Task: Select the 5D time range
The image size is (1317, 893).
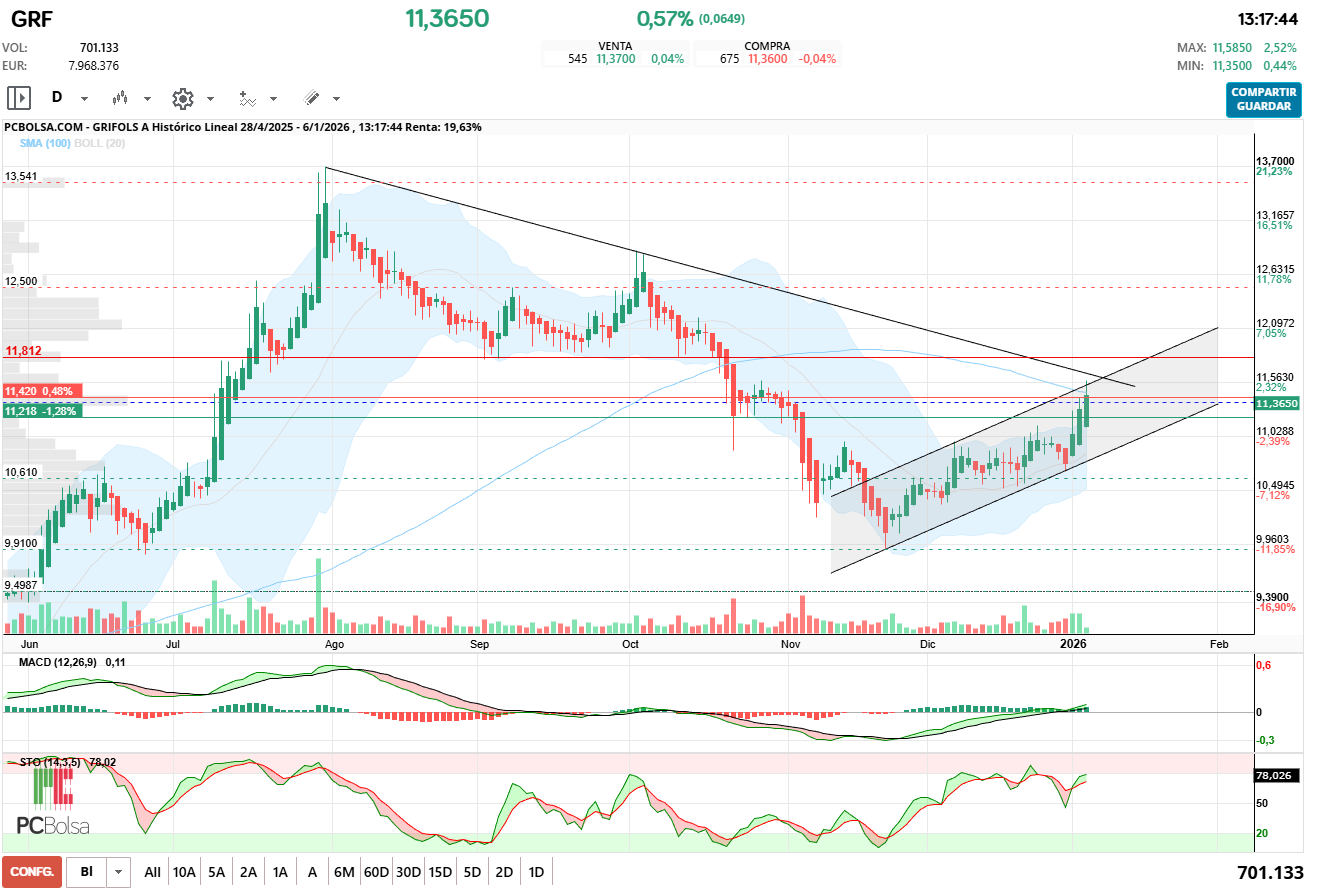Action: [x=472, y=872]
